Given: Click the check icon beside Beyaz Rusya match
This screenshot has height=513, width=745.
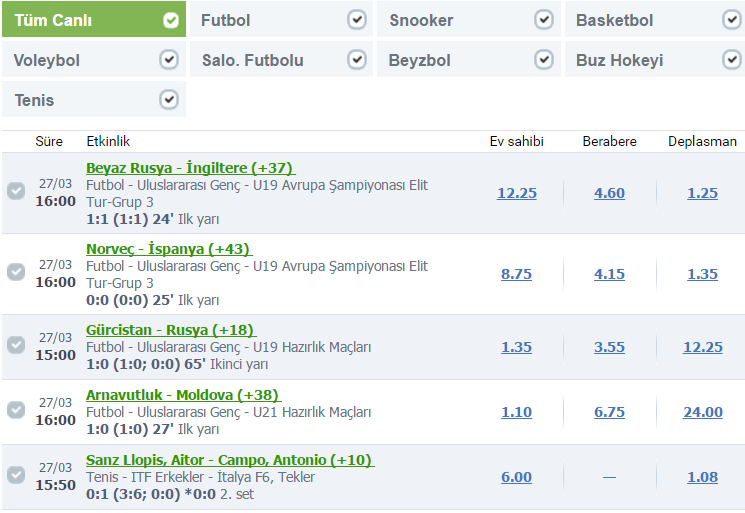Looking at the screenshot, I should click(x=16, y=191).
